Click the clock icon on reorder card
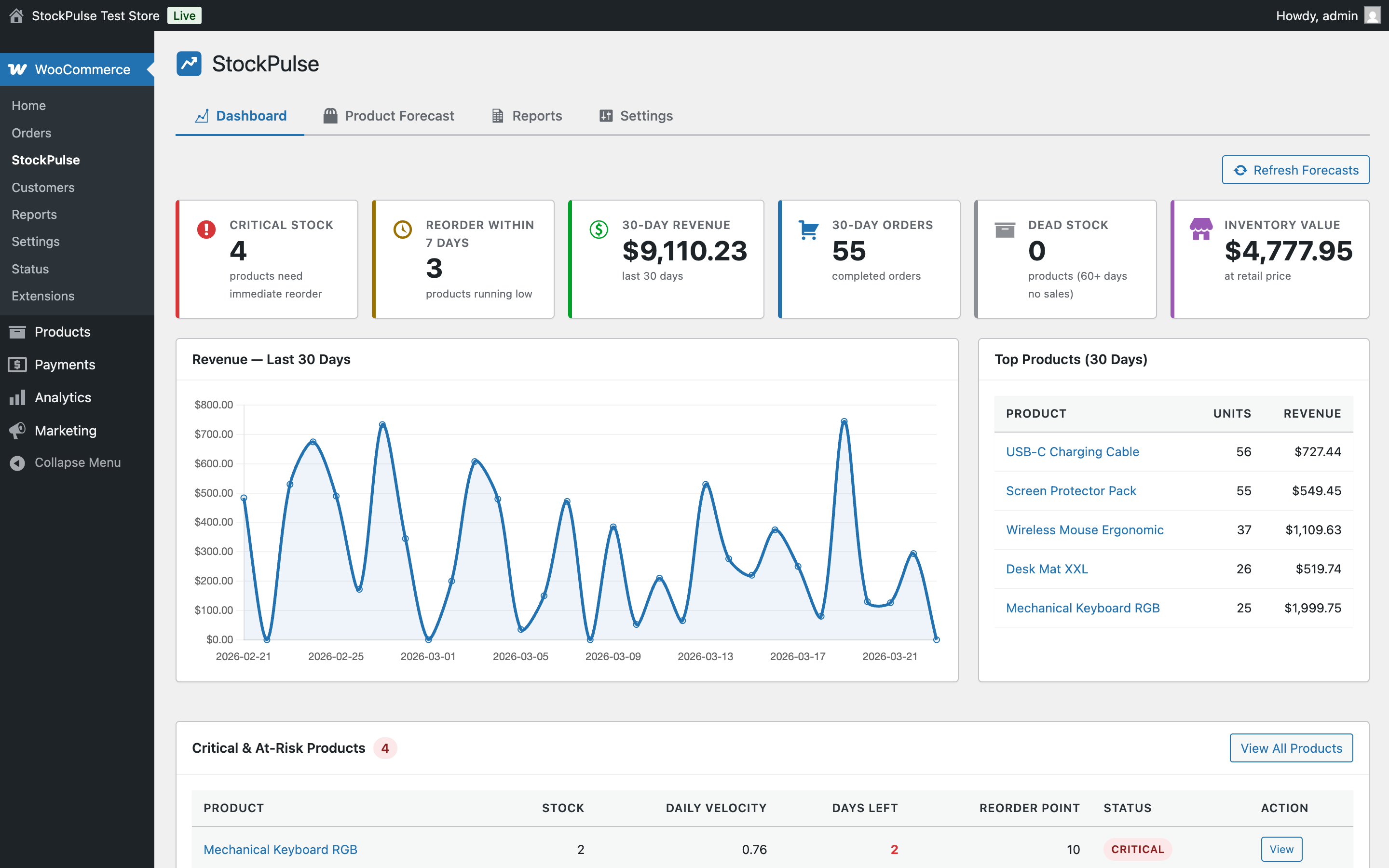This screenshot has height=868, width=1389. 402,230
